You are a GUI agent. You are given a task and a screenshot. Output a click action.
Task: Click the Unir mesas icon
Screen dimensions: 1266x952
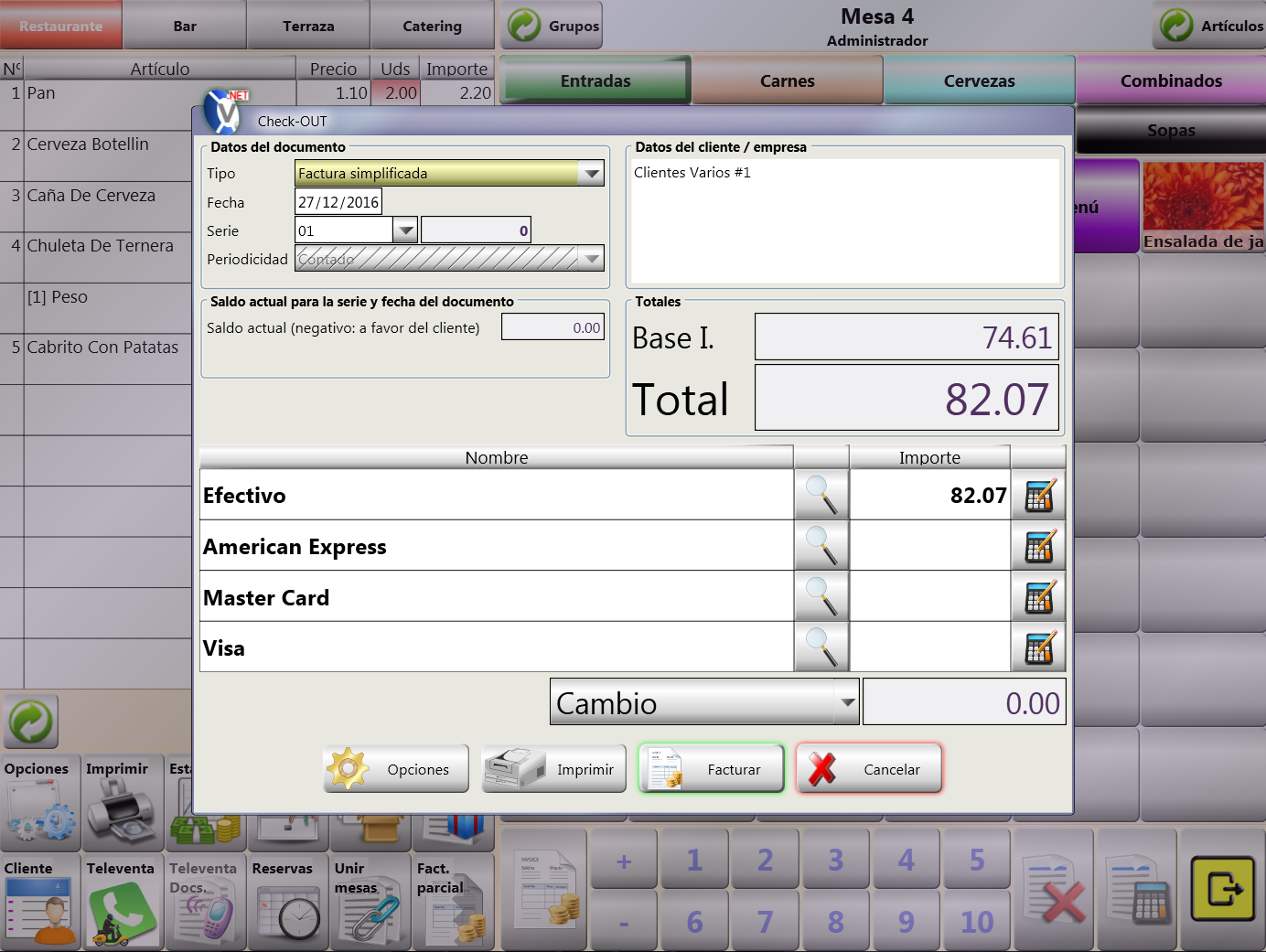click(x=369, y=912)
